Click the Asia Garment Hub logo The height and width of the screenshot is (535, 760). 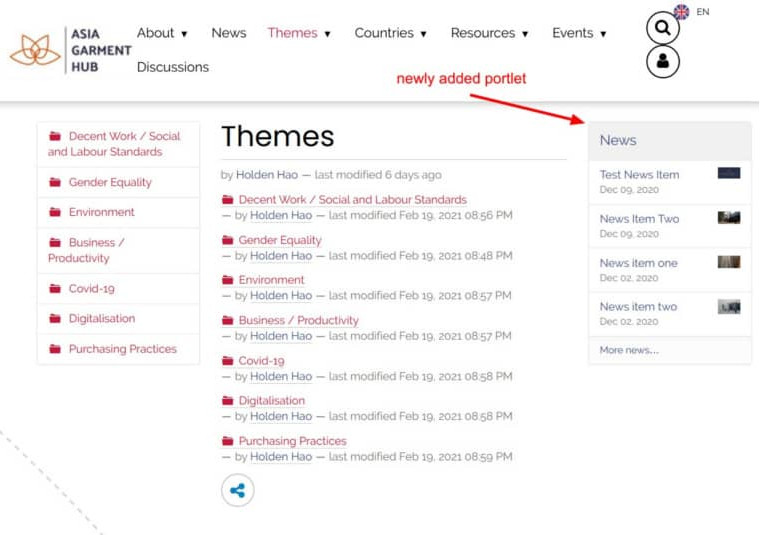pos(70,50)
